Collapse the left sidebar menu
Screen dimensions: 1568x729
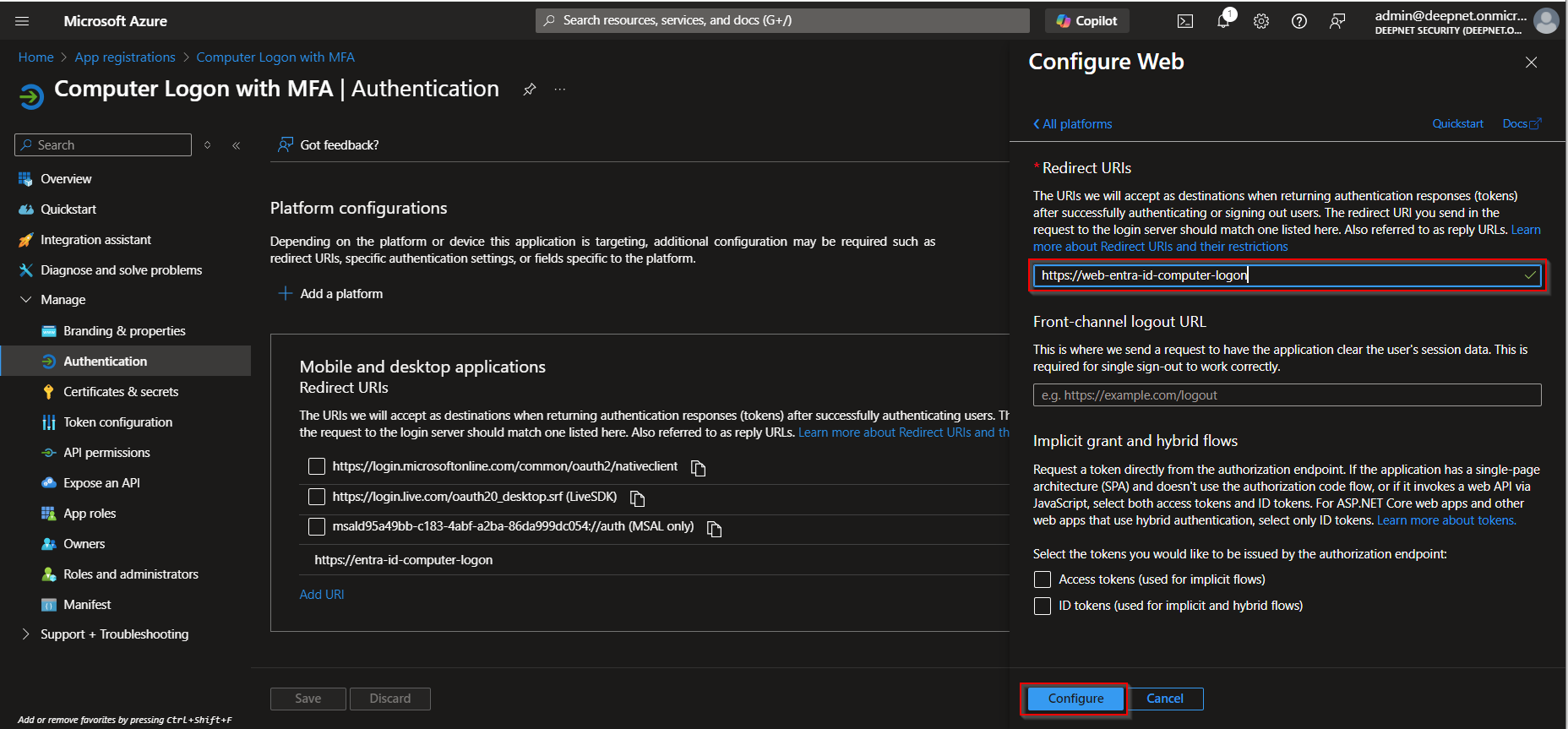pyautogui.click(x=237, y=145)
